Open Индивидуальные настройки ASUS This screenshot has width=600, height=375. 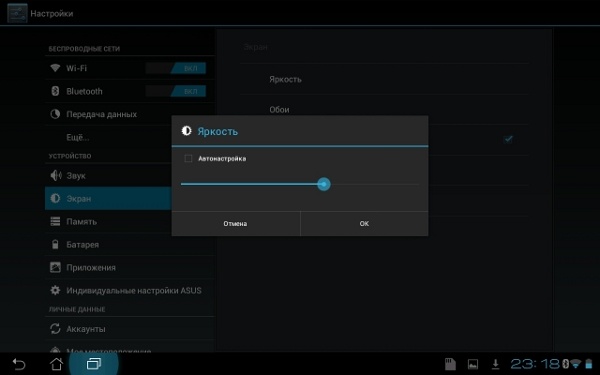click(129, 290)
